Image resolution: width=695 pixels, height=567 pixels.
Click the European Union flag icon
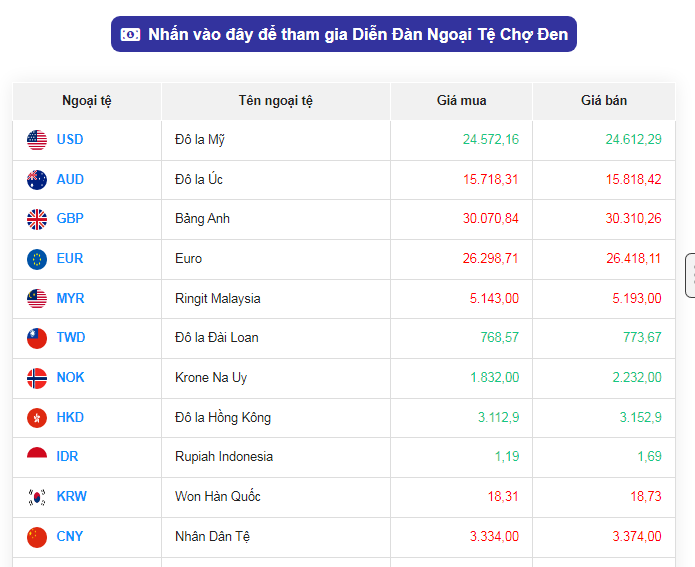tap(37, 259)
